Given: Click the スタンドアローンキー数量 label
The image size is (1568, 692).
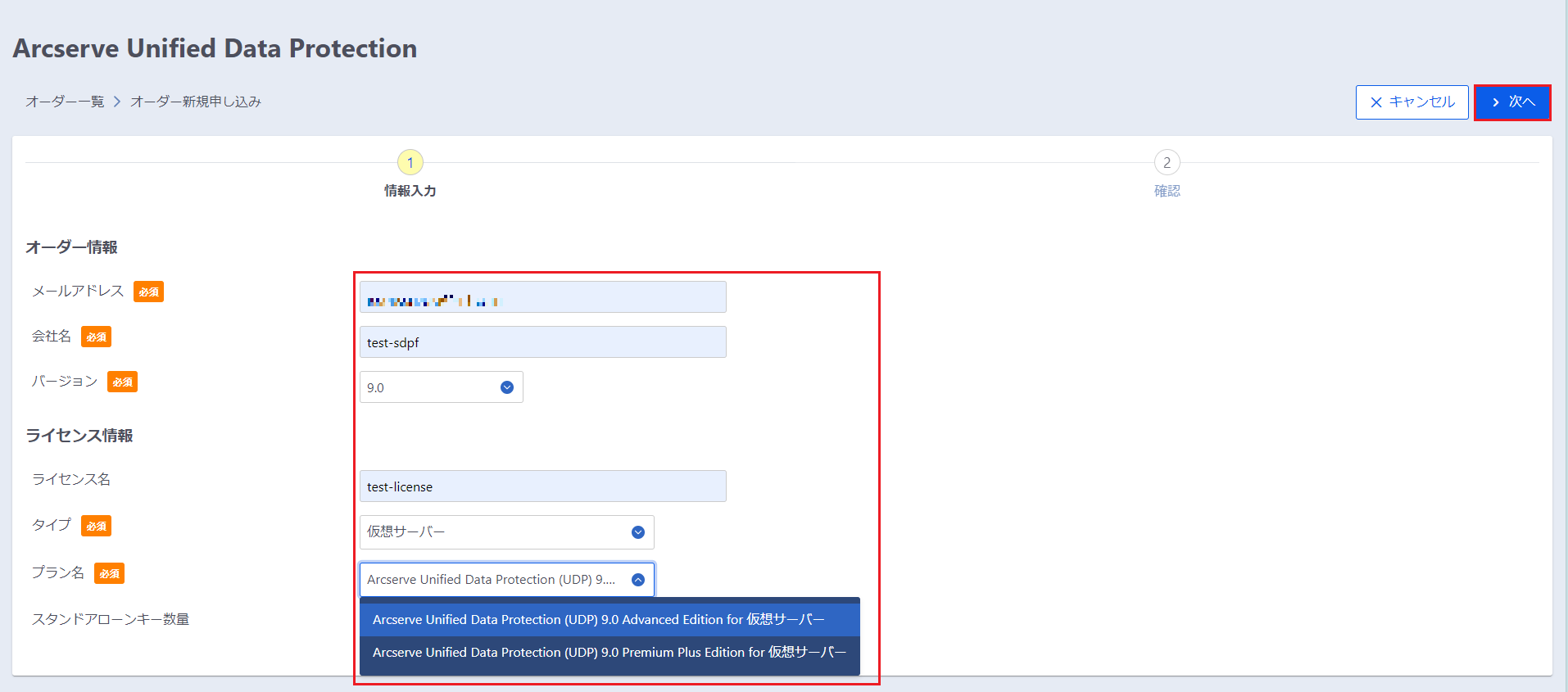Looking at the screenshot, I should [x=111, y=619].
